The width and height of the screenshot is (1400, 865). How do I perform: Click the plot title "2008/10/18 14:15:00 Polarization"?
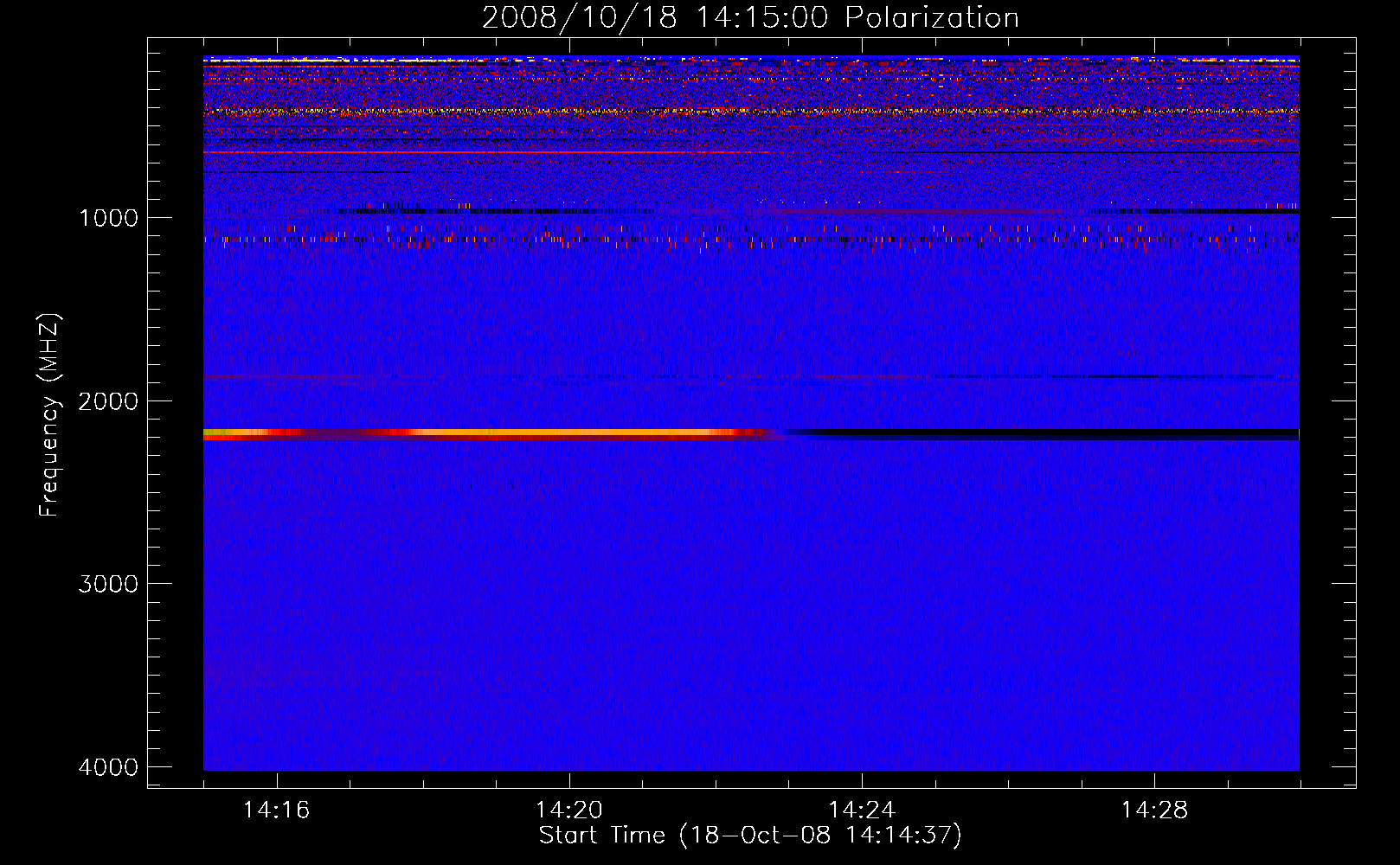coord(750,17)
